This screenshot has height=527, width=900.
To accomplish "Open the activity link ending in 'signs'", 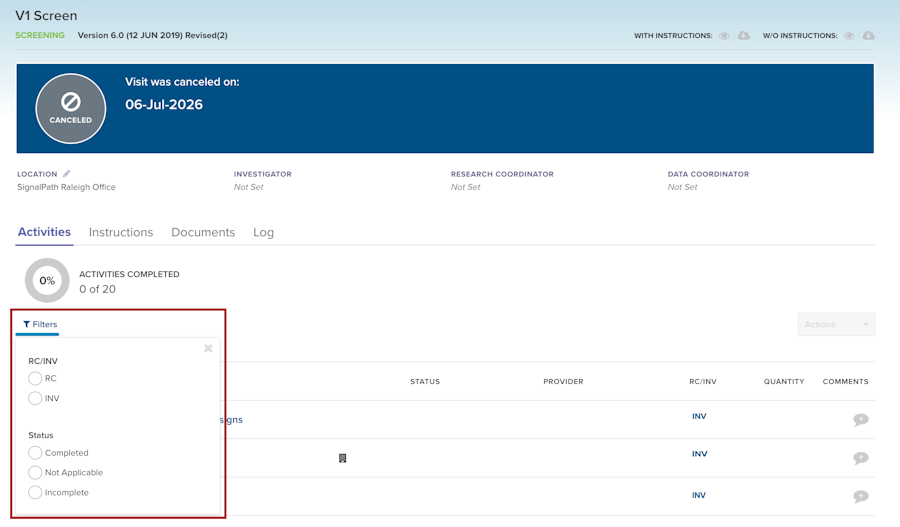I will tap(232, 420).
